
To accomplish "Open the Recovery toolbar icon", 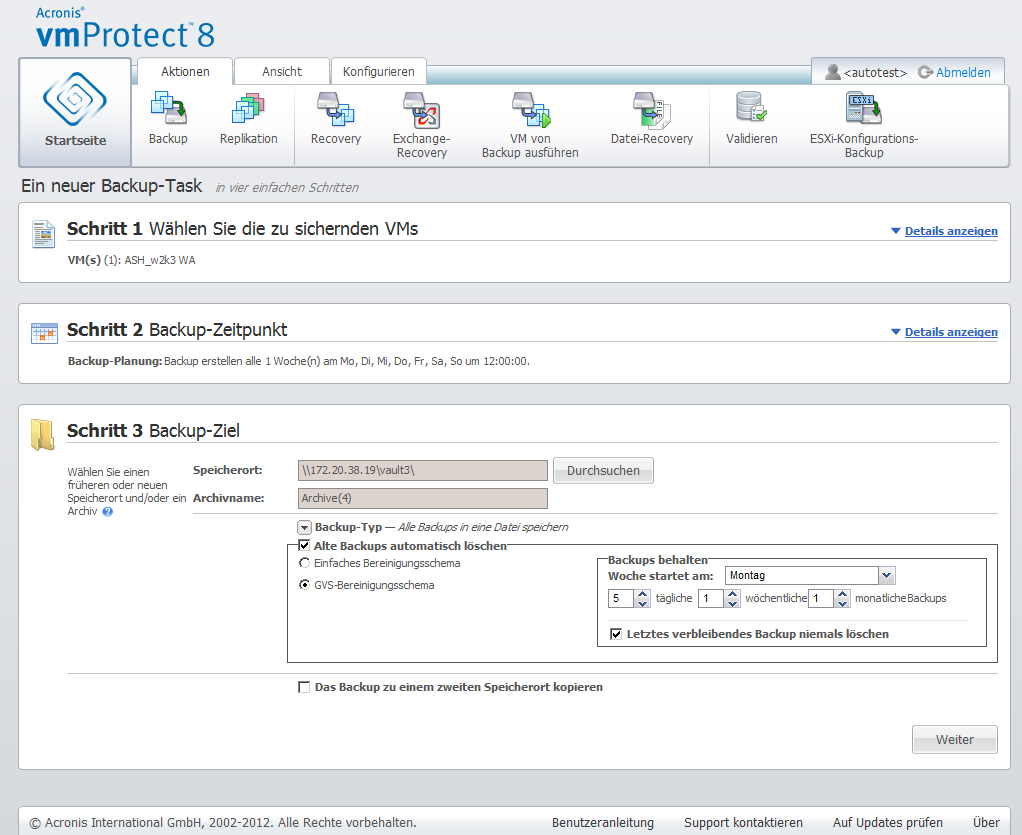I will [x=336, y=108].
